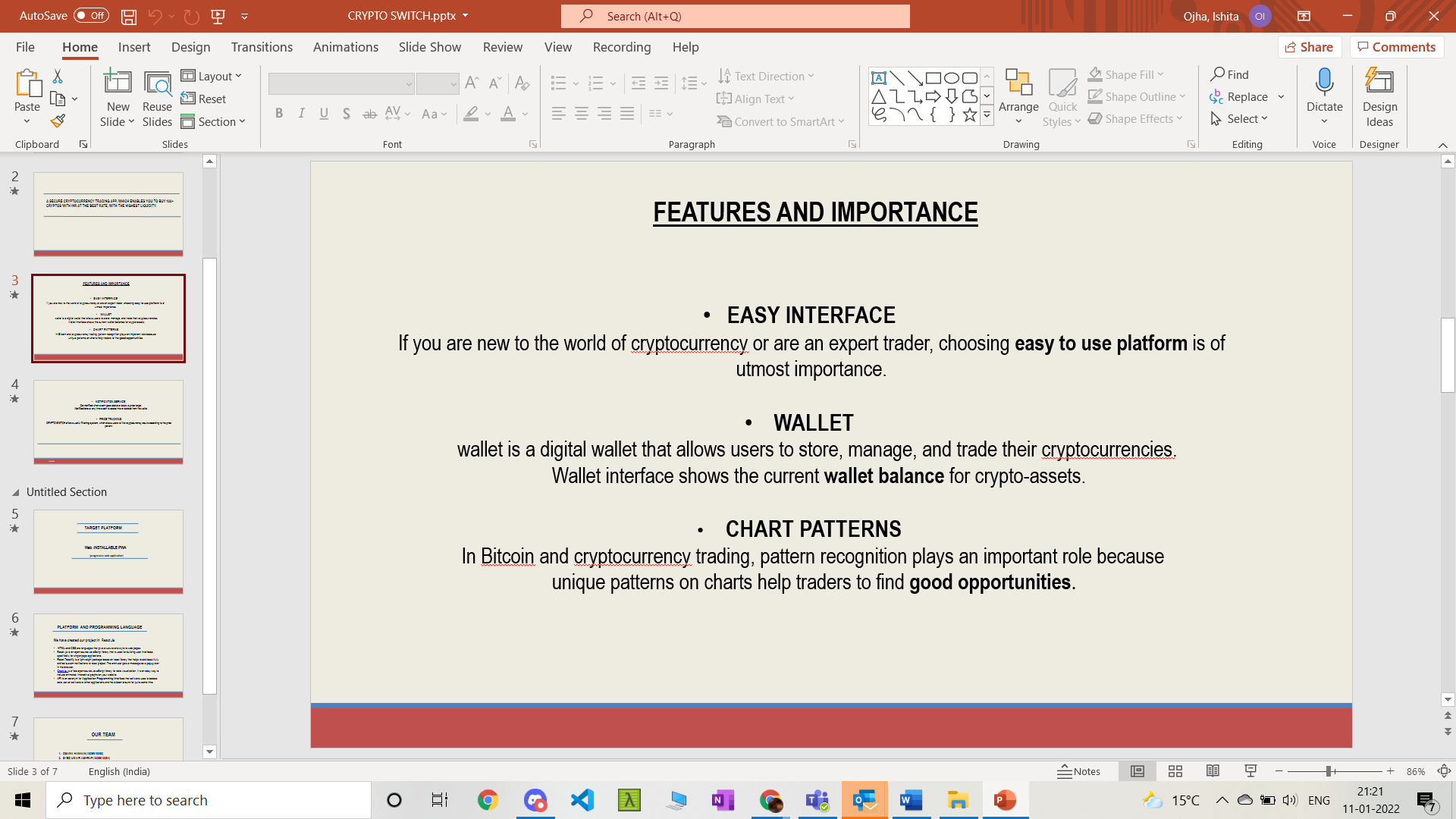Viewport: 1456px width, 819px height.
Task: Select slide 5 thumbnail Target Platform
Action: point(108,551)
